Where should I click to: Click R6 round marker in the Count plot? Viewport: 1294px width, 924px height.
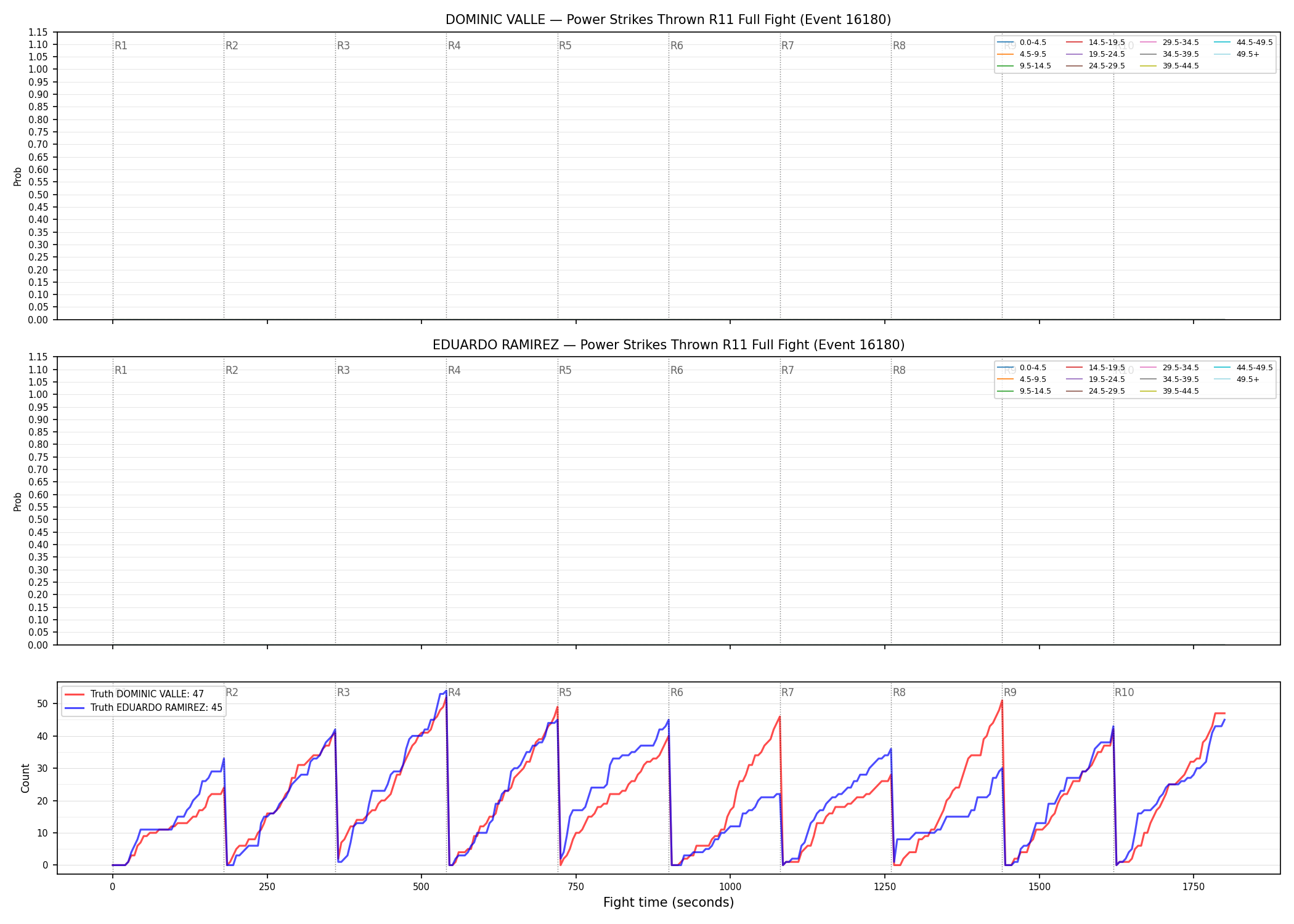point(677,692)
